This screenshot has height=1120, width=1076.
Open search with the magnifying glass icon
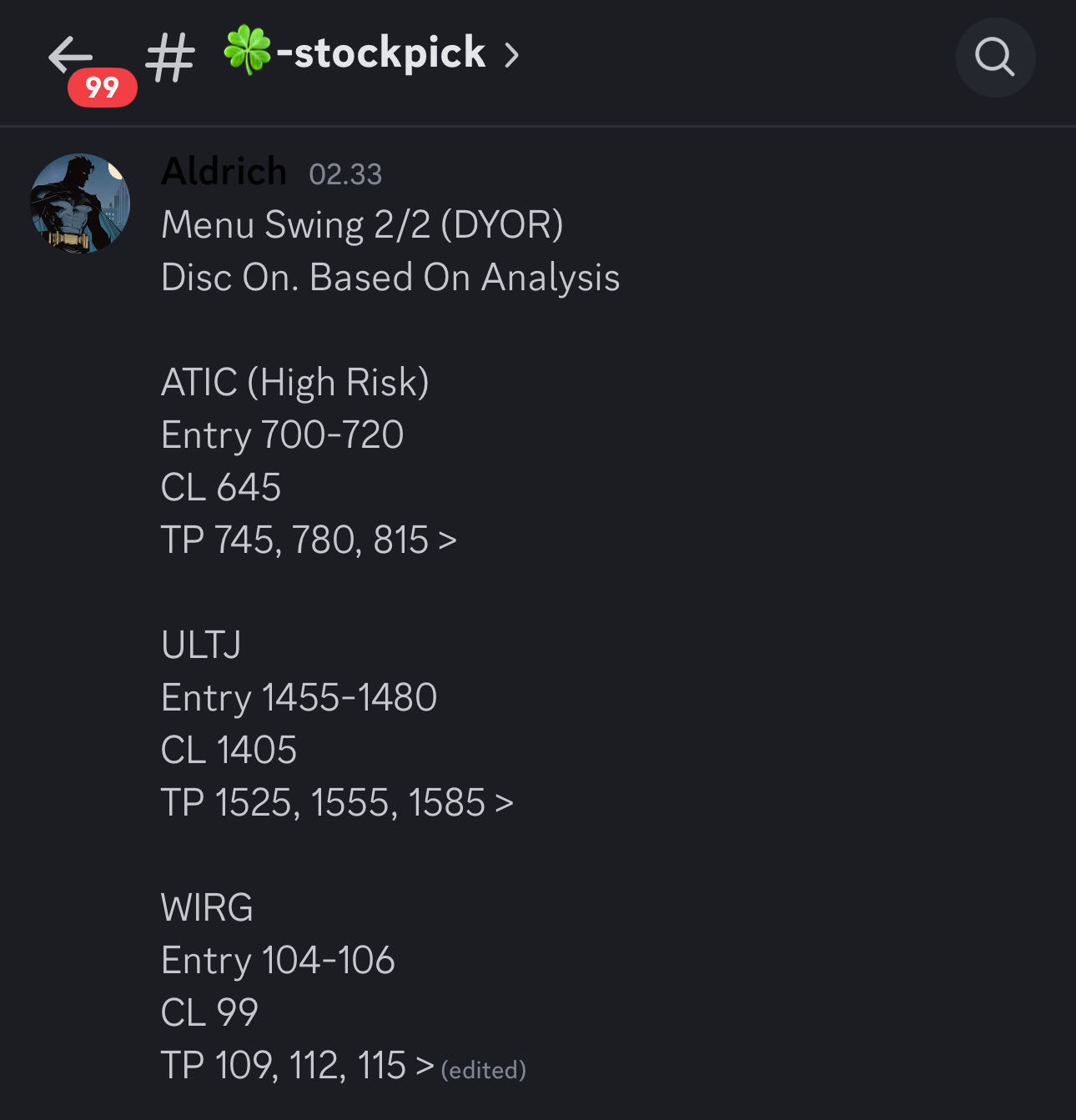pos(995,58)
